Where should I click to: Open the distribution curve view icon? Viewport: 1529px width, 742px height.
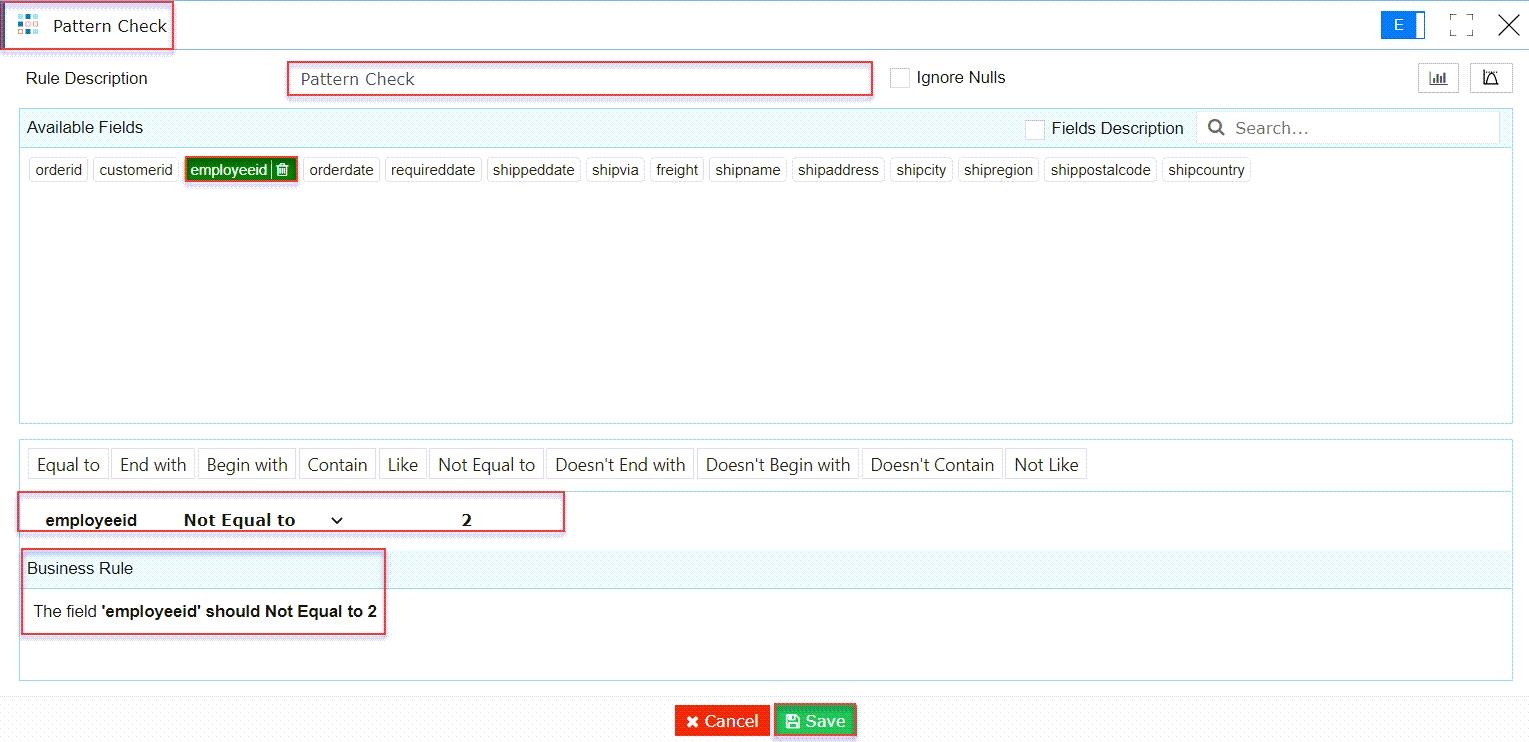1491,77
